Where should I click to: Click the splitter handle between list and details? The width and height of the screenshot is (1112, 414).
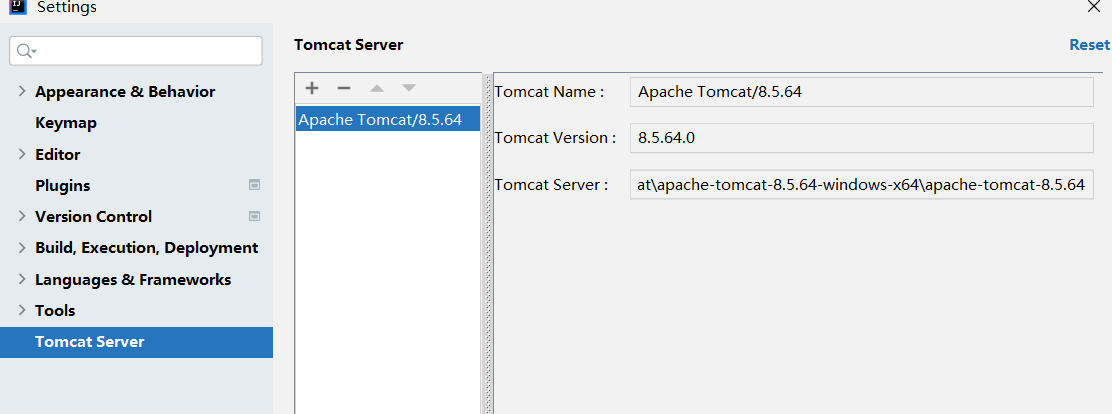pos(487,243)
